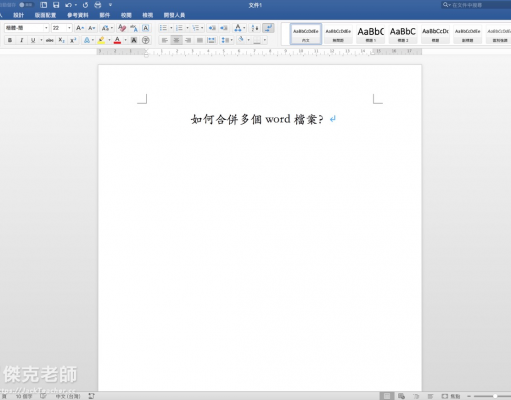511x400 pixels.
Task: Switch to draft view icon in status bar
Action: [x=430, y=396]
